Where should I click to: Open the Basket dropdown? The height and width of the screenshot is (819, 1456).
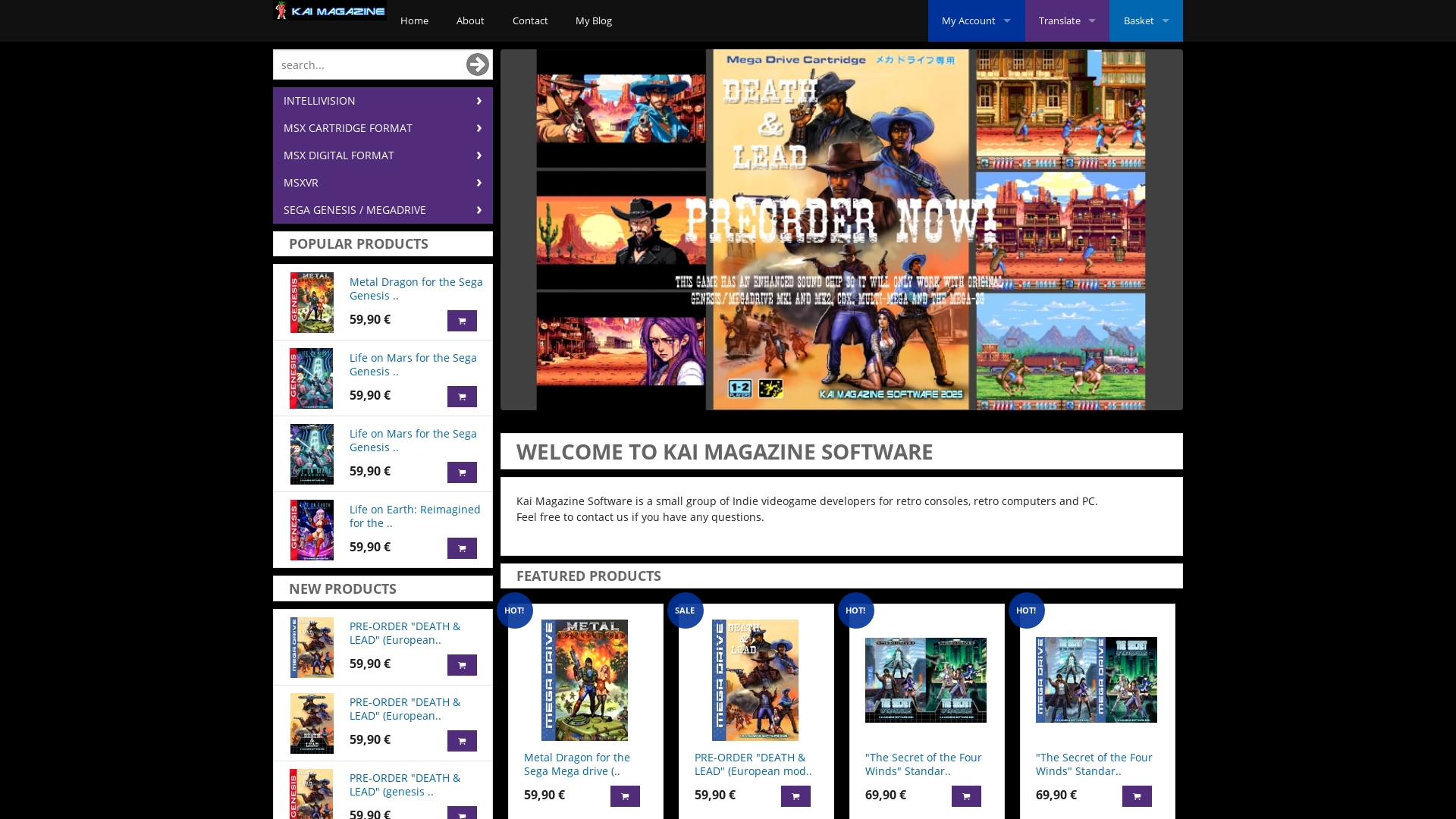coord(1146,20)
